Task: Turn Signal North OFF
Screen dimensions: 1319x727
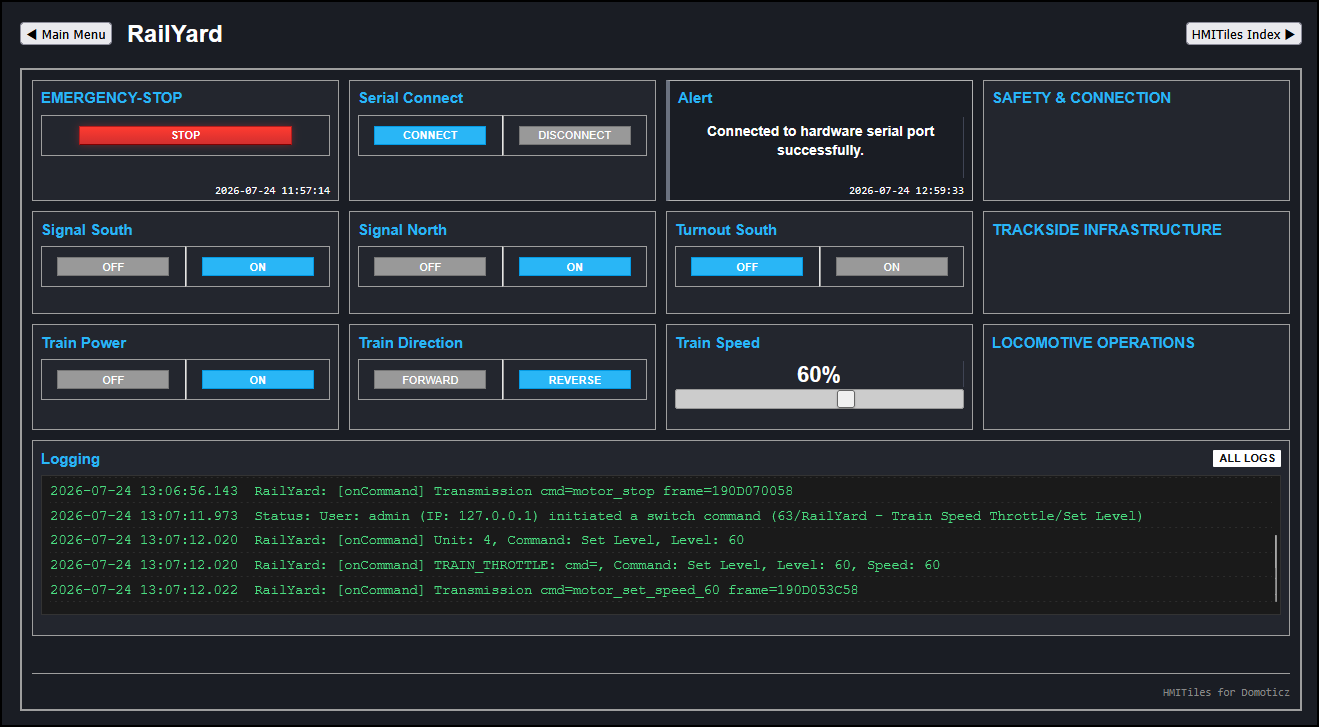Action: click(430, 267)
